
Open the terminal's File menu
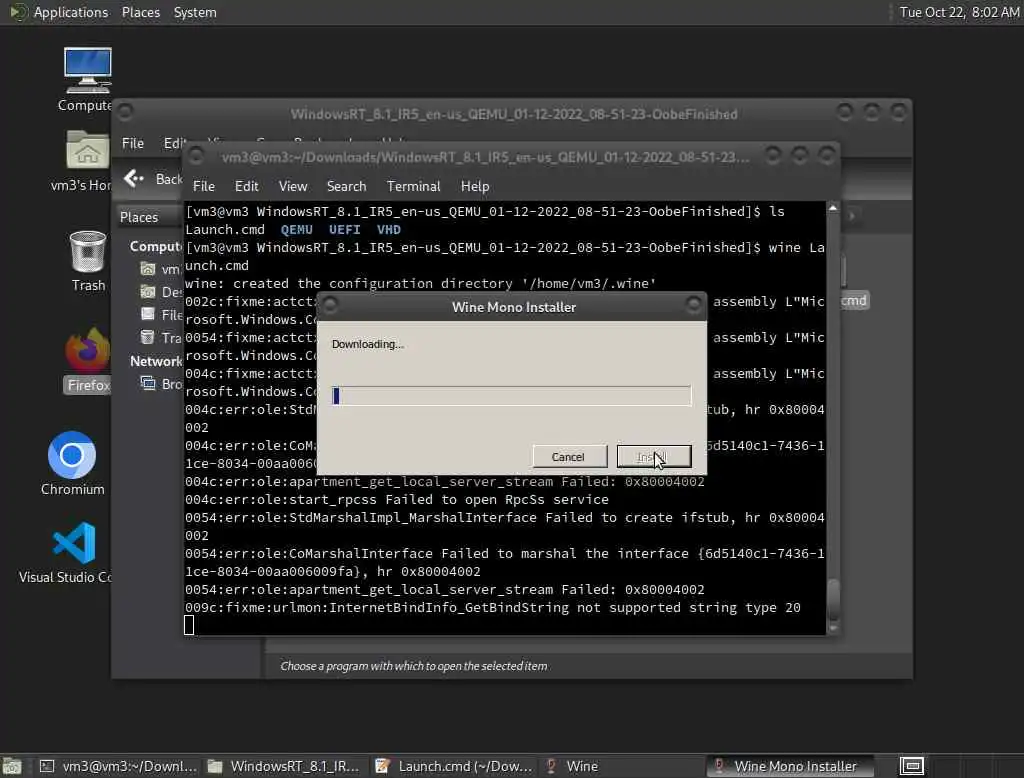pyautogui.click(x=204, y=186)
